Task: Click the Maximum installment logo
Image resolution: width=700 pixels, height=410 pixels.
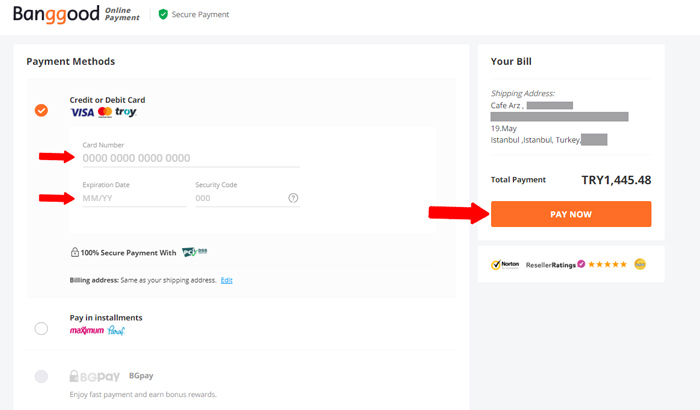Action: click(x=87, y=330)
